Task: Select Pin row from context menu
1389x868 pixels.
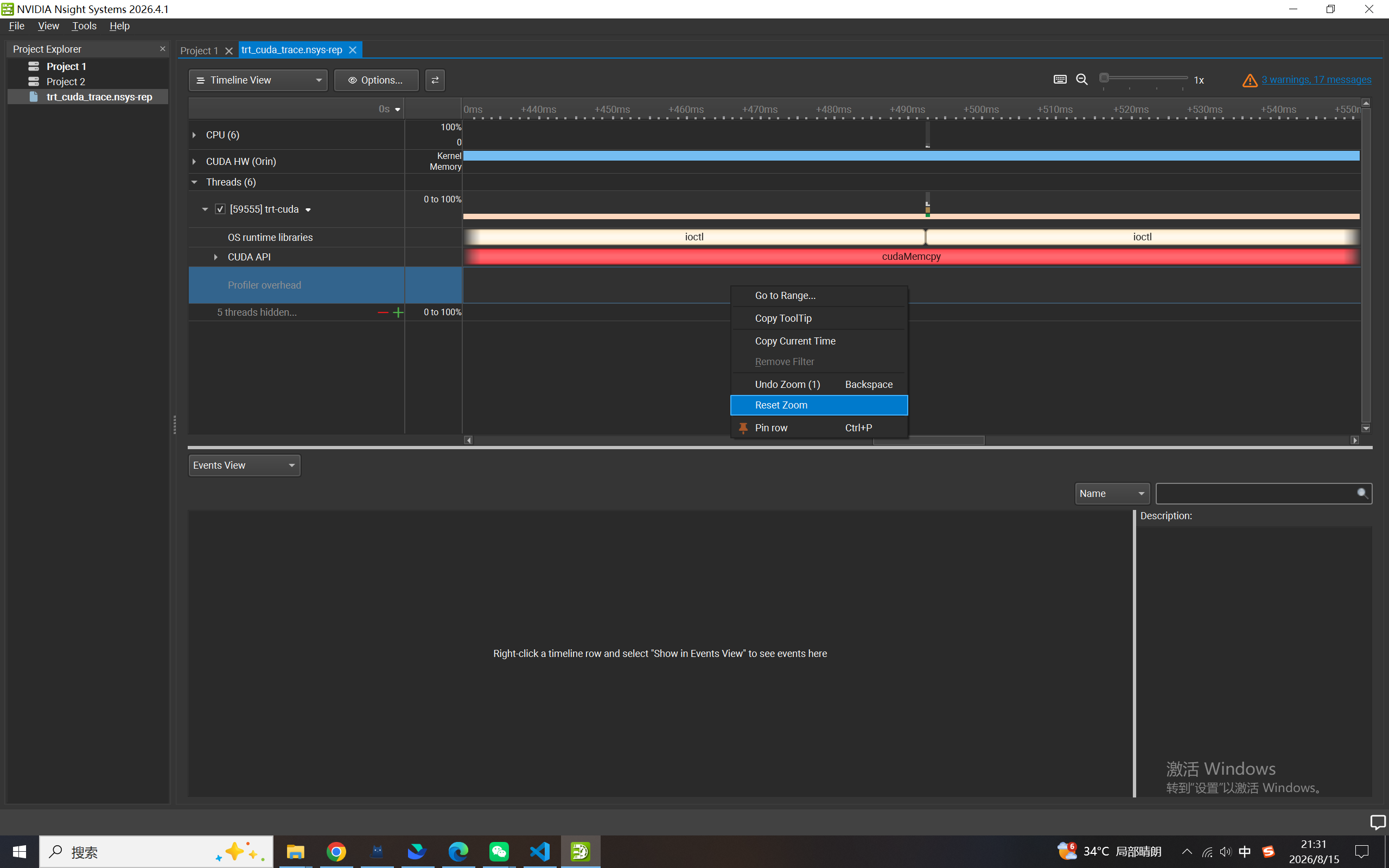Action: (x=819, y=427)
